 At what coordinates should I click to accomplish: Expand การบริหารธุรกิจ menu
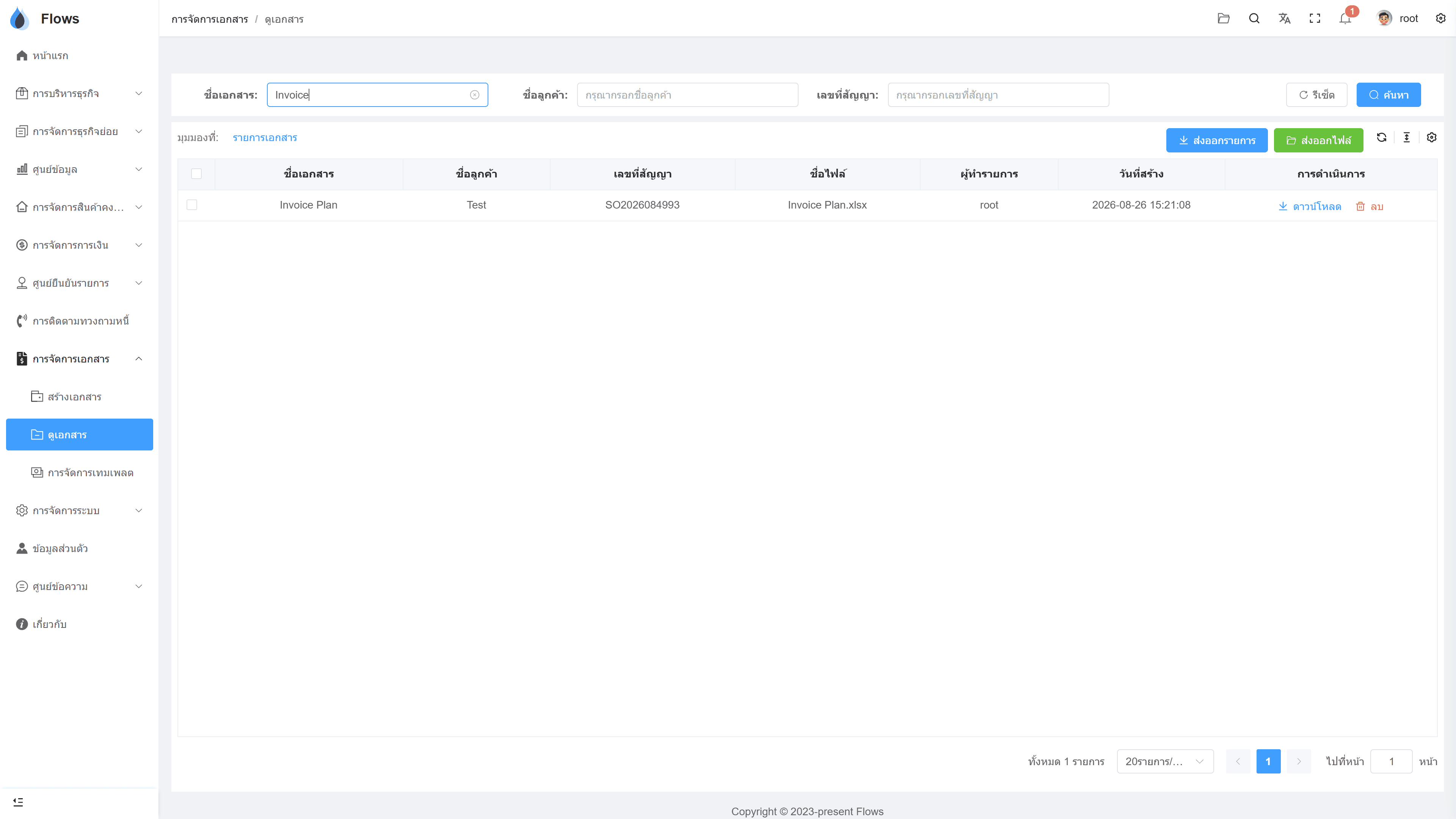pyautogui.click(x=79, y=93)
